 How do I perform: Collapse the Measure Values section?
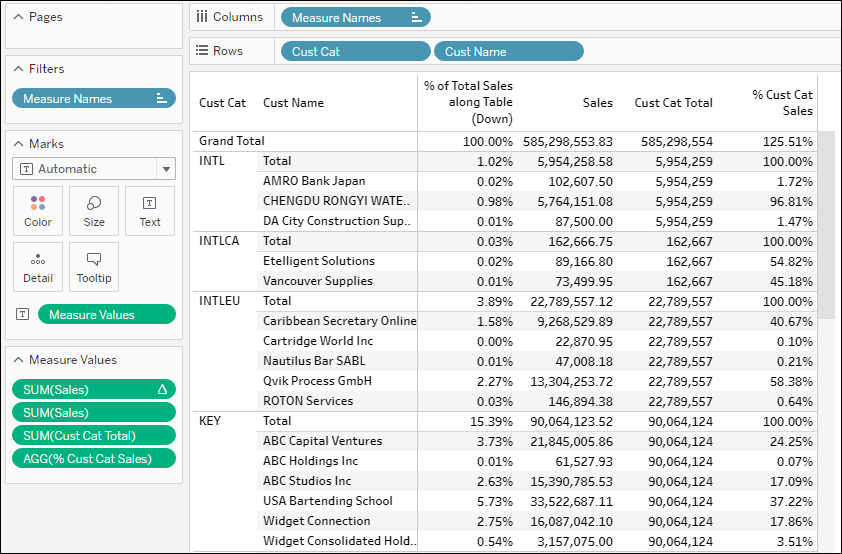click(18, 360)
